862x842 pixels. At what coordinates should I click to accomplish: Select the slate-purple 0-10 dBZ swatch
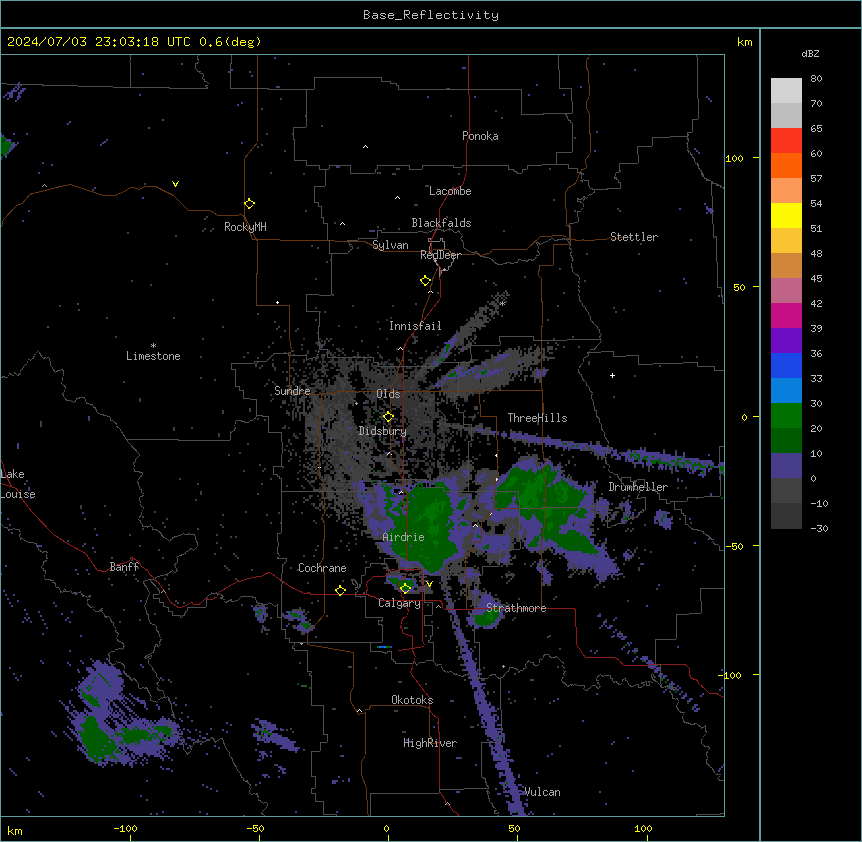coord(786,466)
